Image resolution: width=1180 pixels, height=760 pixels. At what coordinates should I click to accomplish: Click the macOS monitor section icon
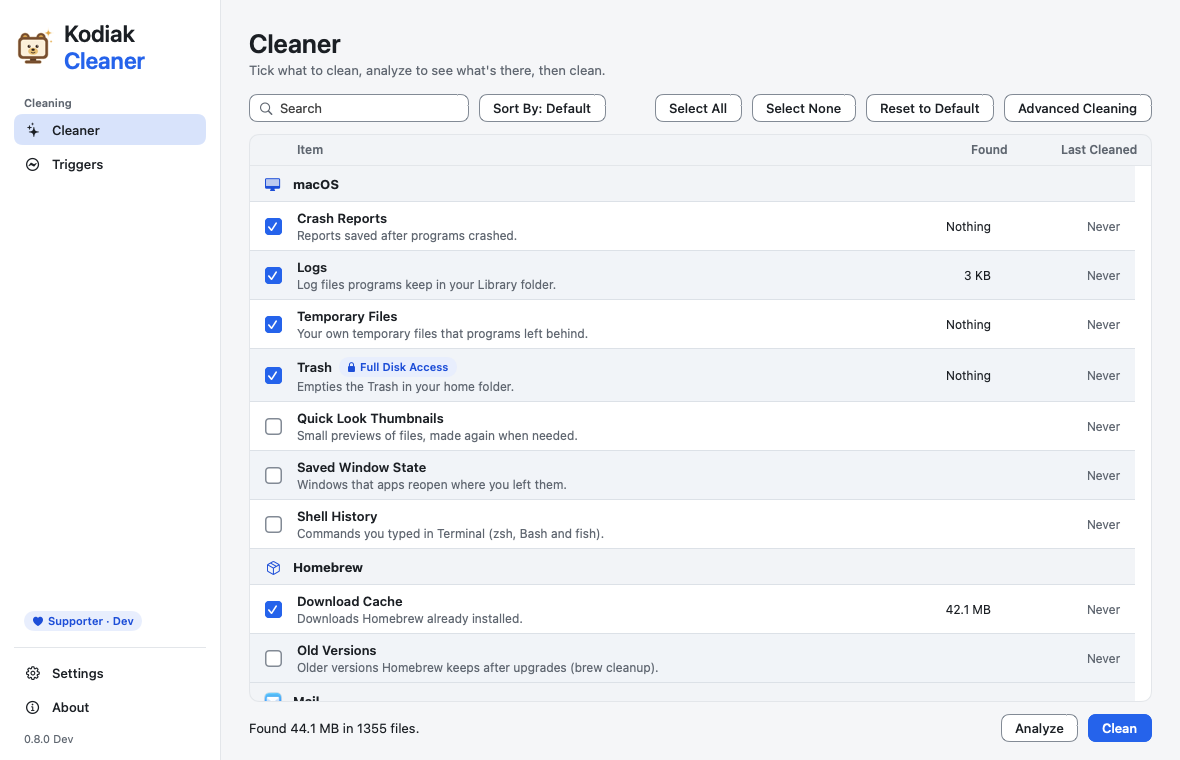[x=272, y=184]
